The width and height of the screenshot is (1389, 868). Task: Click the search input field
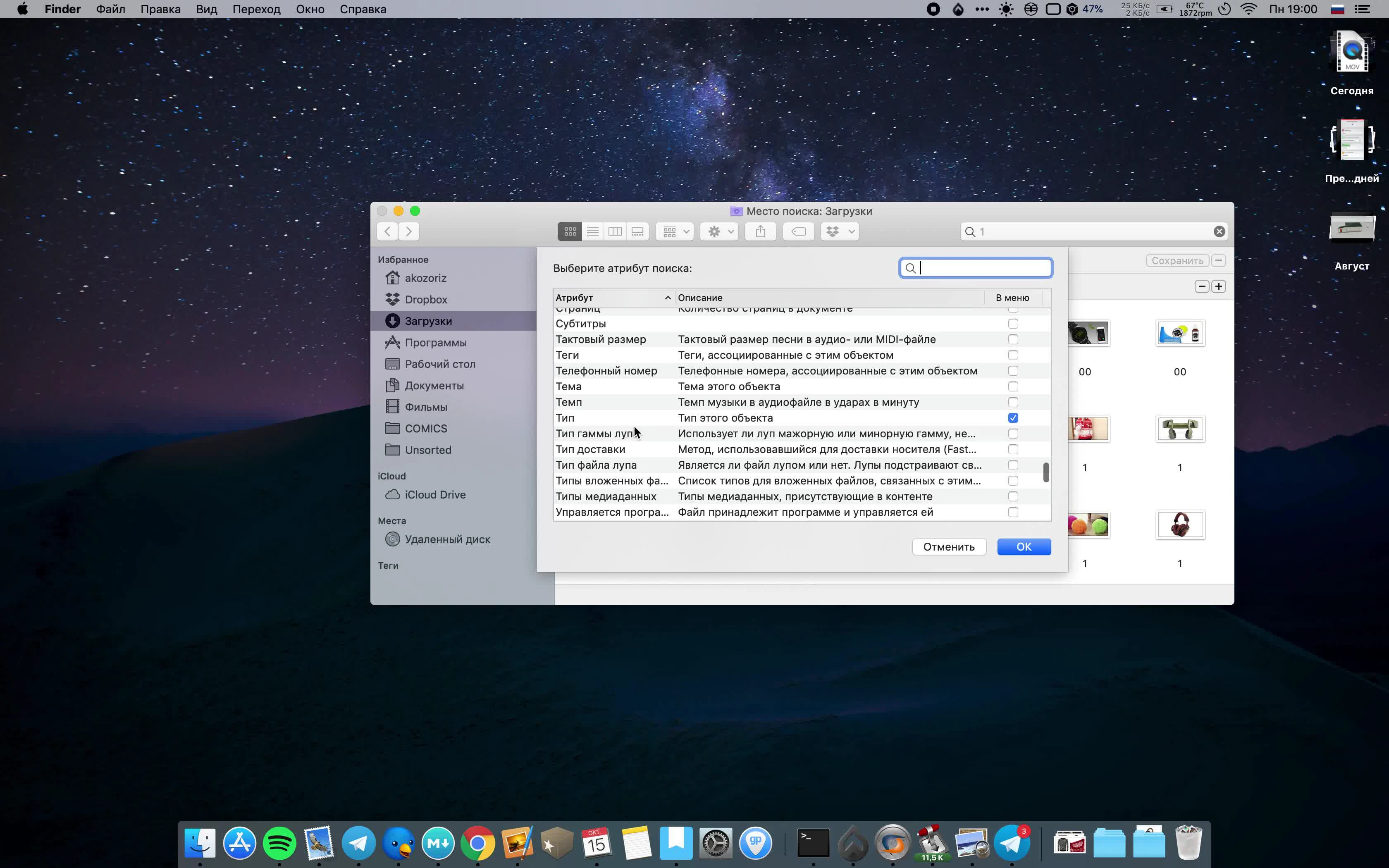pyautogui.click(x=975, y=268)
